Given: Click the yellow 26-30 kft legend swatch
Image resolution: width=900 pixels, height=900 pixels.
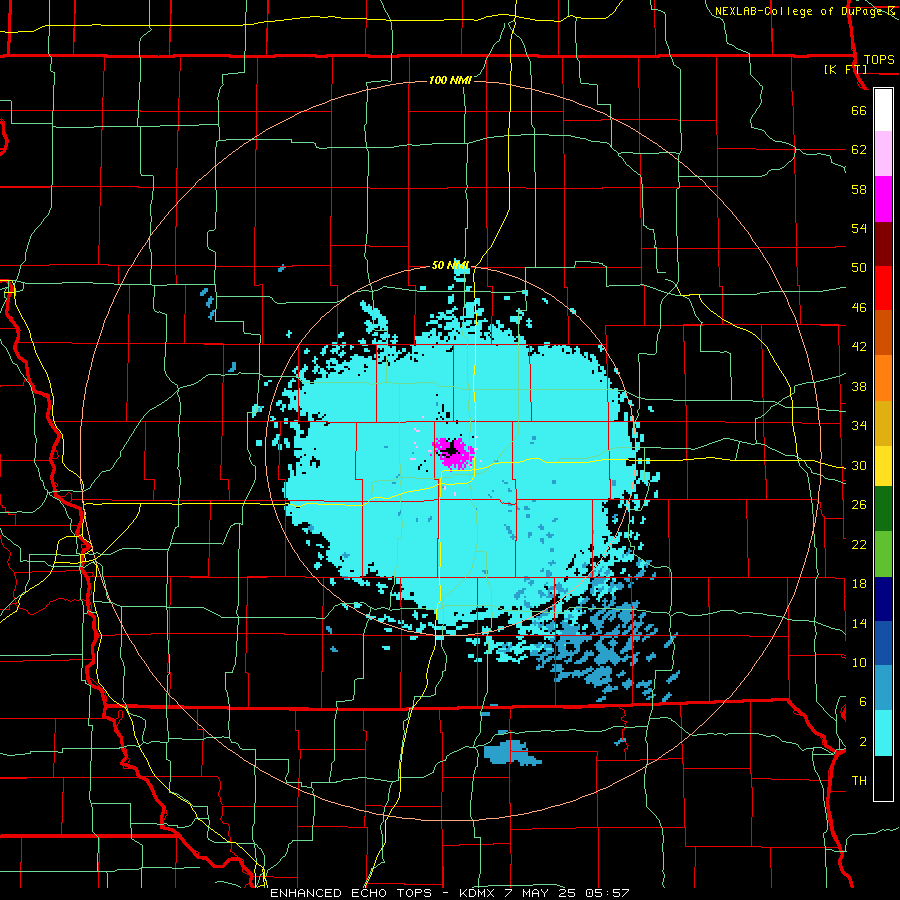Looking at the screenshot, I should tap(883, 466).
